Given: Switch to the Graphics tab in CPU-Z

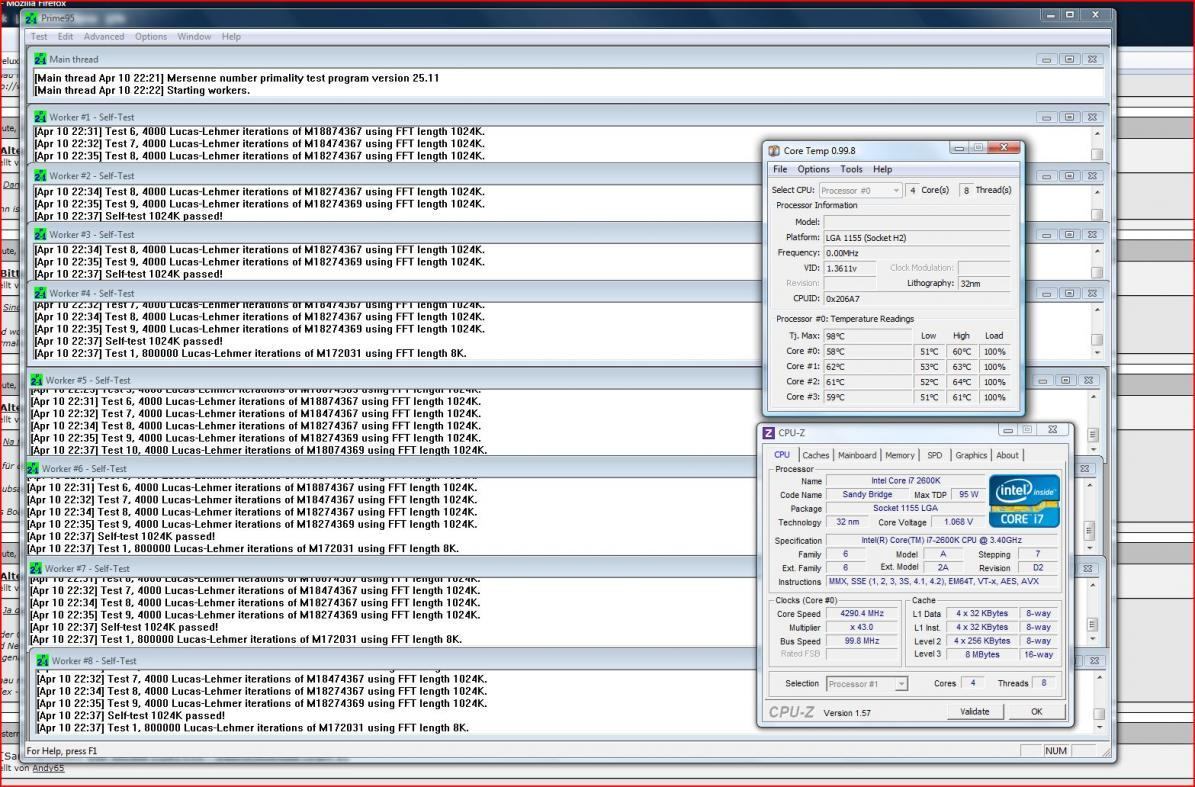Looking at the screenshot, I should point(971,455).
